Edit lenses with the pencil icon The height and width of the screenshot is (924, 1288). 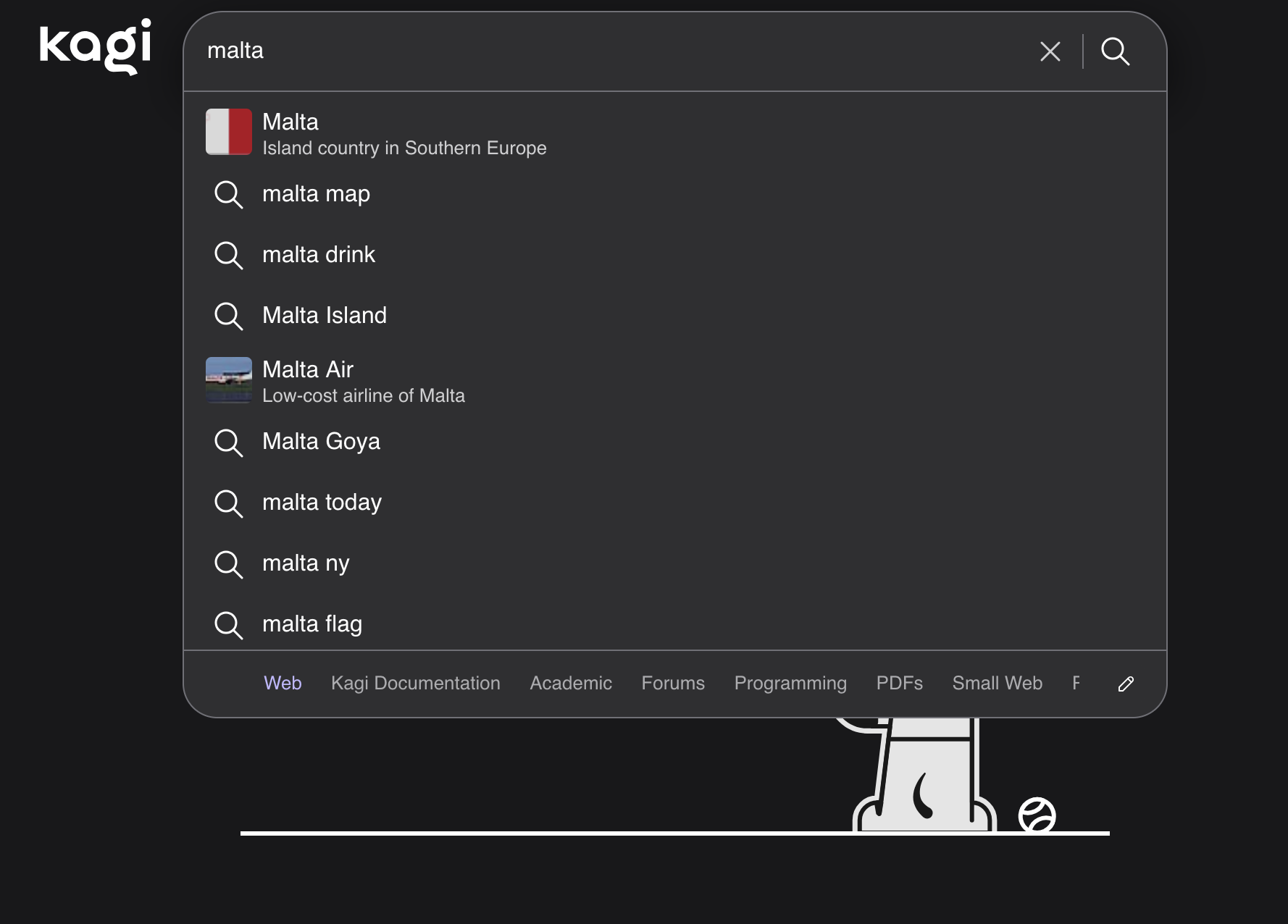pos(1126,684)
